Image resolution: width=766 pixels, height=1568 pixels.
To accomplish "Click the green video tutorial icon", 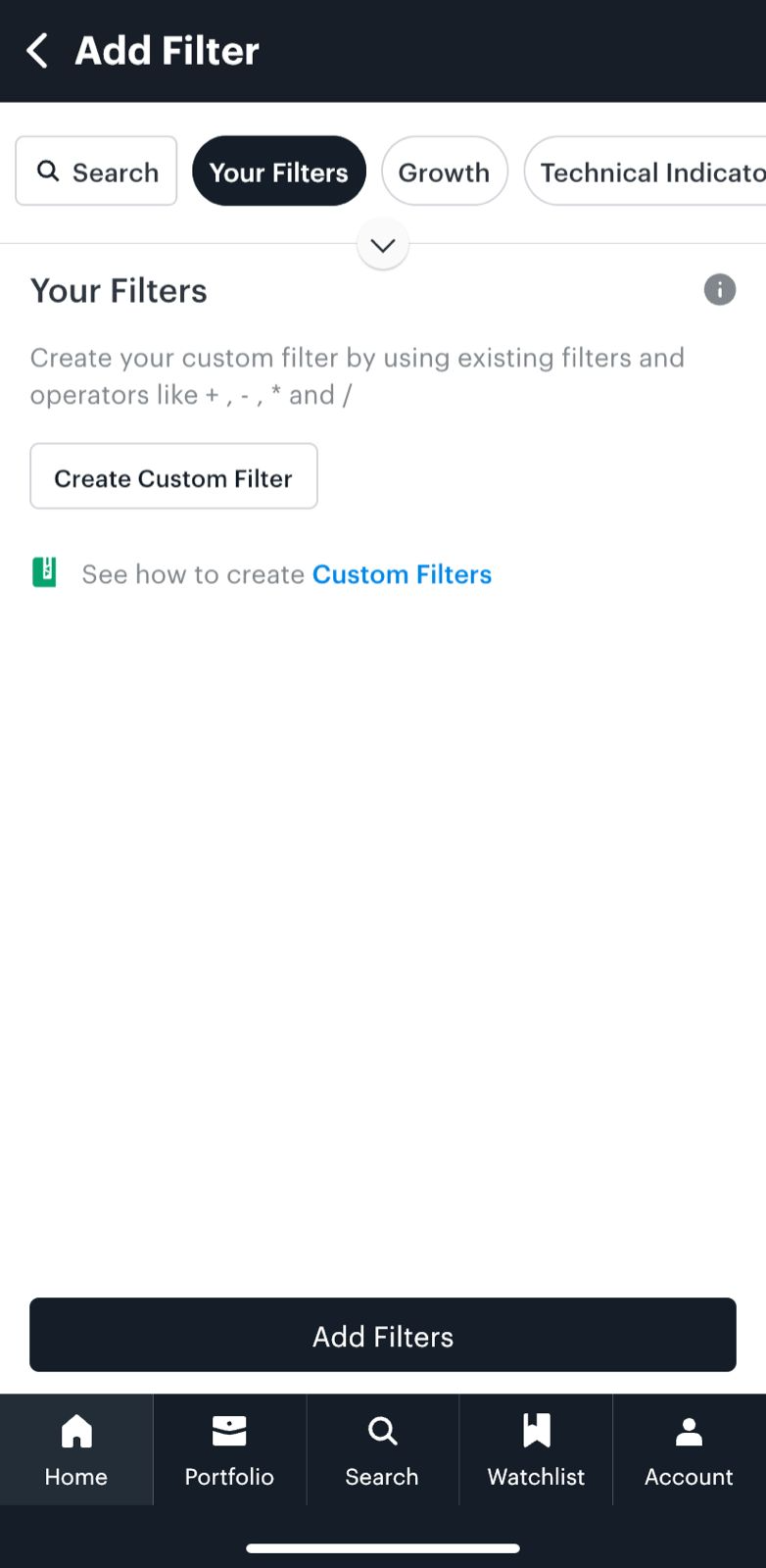I will click(x=45, y=569).
